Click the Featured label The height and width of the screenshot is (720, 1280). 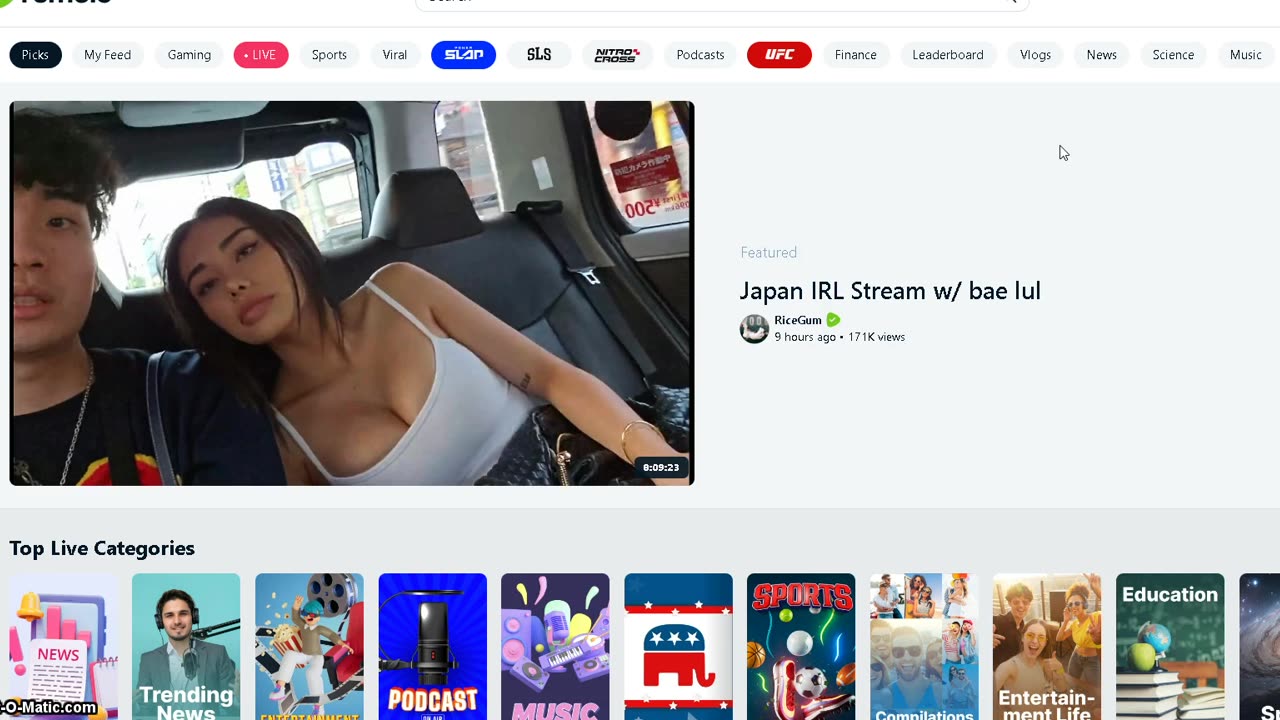point(768,253)
